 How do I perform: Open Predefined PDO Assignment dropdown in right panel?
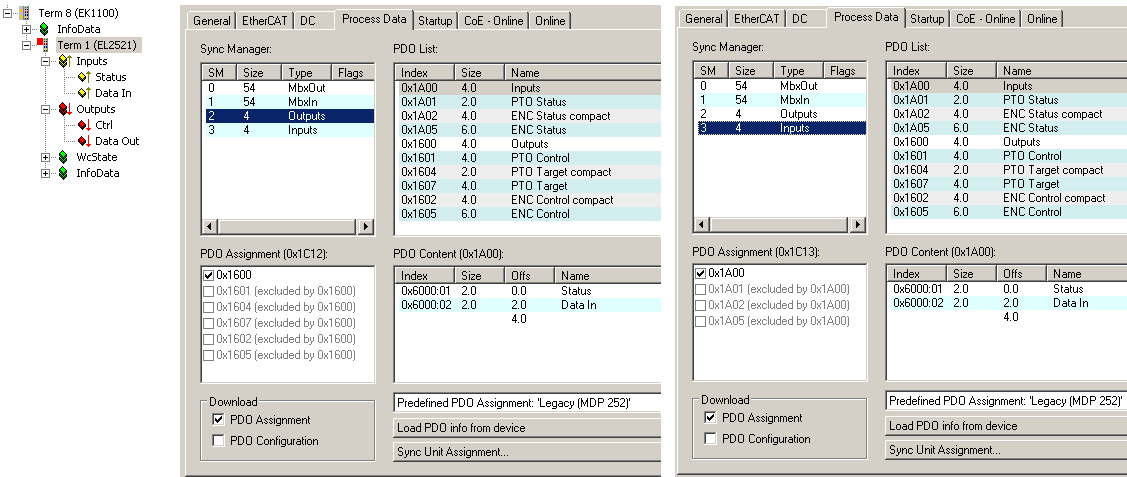(x=1006, y=401)
